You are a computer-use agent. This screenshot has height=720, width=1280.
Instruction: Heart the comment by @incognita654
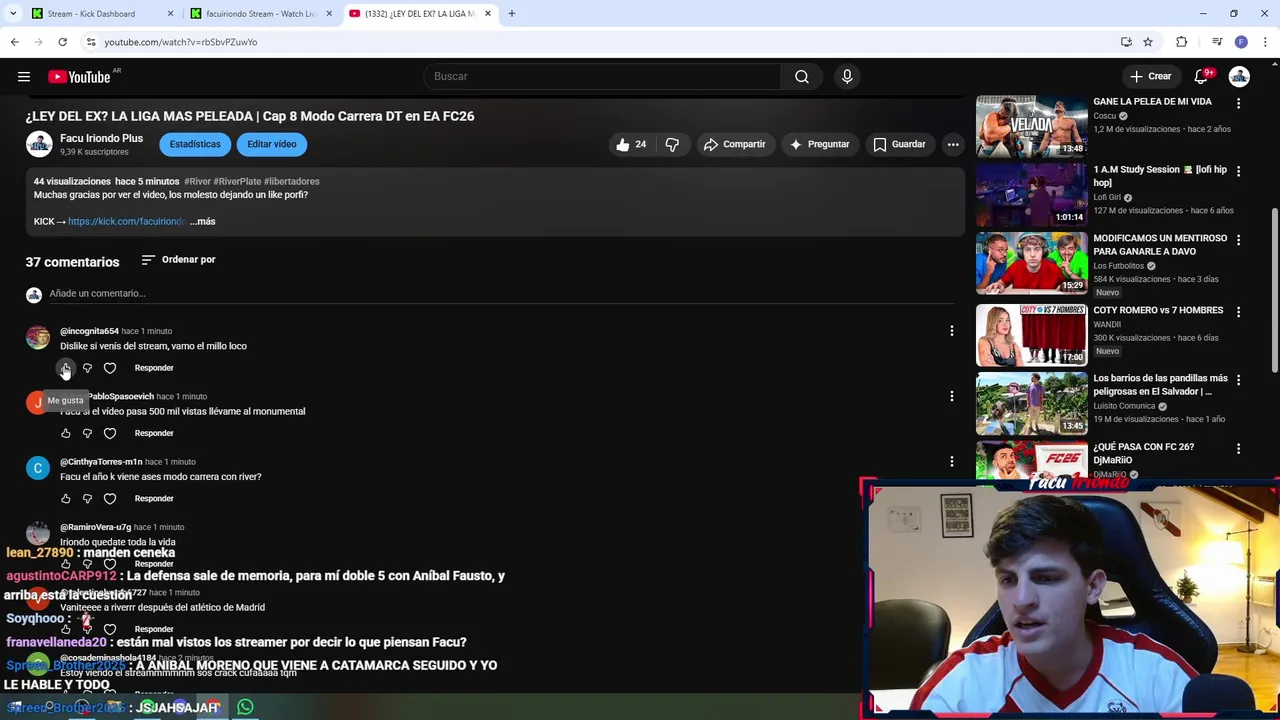tap(110, 368)
